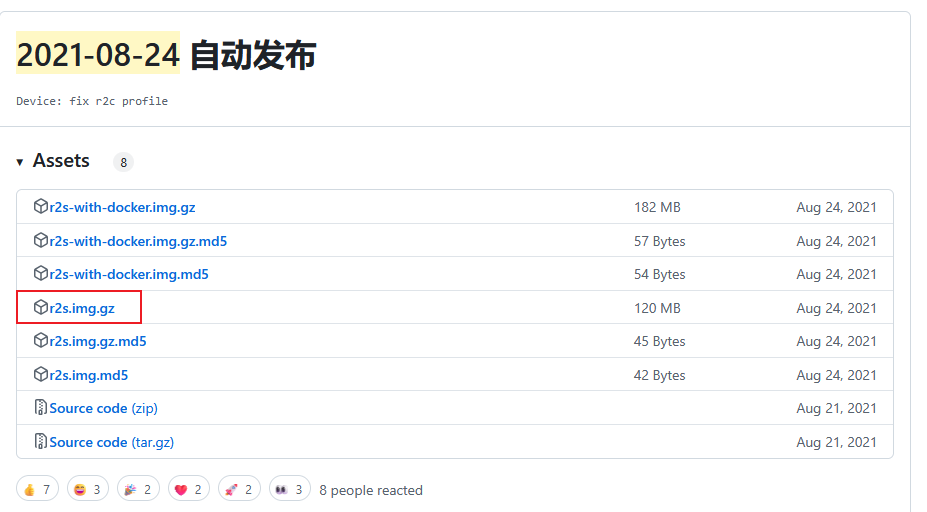927x512 pixels.
Task: Toggle the party popper reaction
Action: (x=138, y=490)
